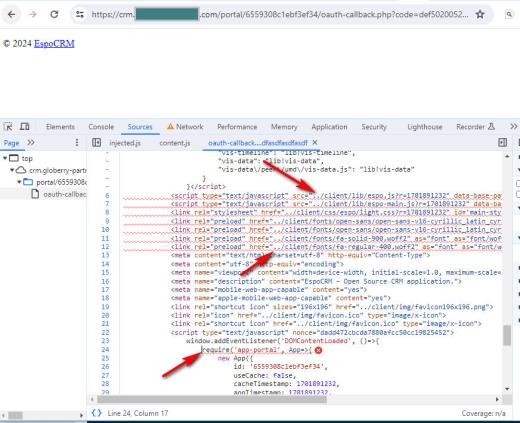Toggle the navigator sidebar icon
520x423 pixels.
click(x=97, y=143)
